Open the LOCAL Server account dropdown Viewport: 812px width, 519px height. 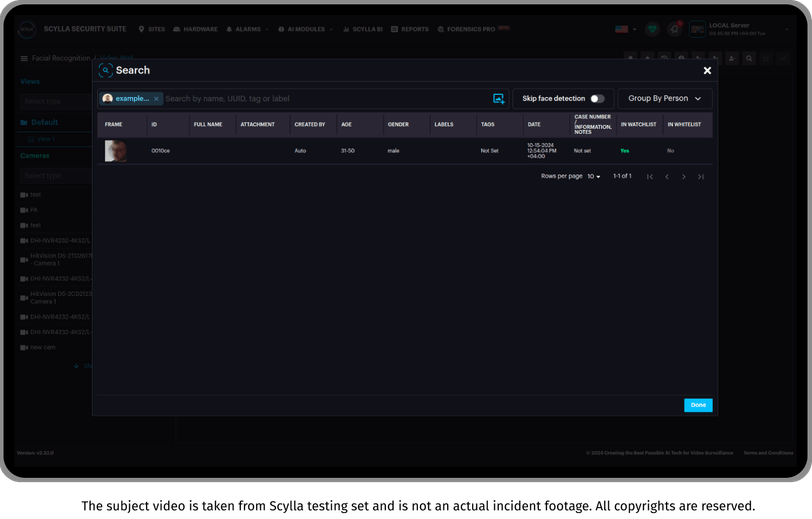pyautogui.click(x=740, y=29)
